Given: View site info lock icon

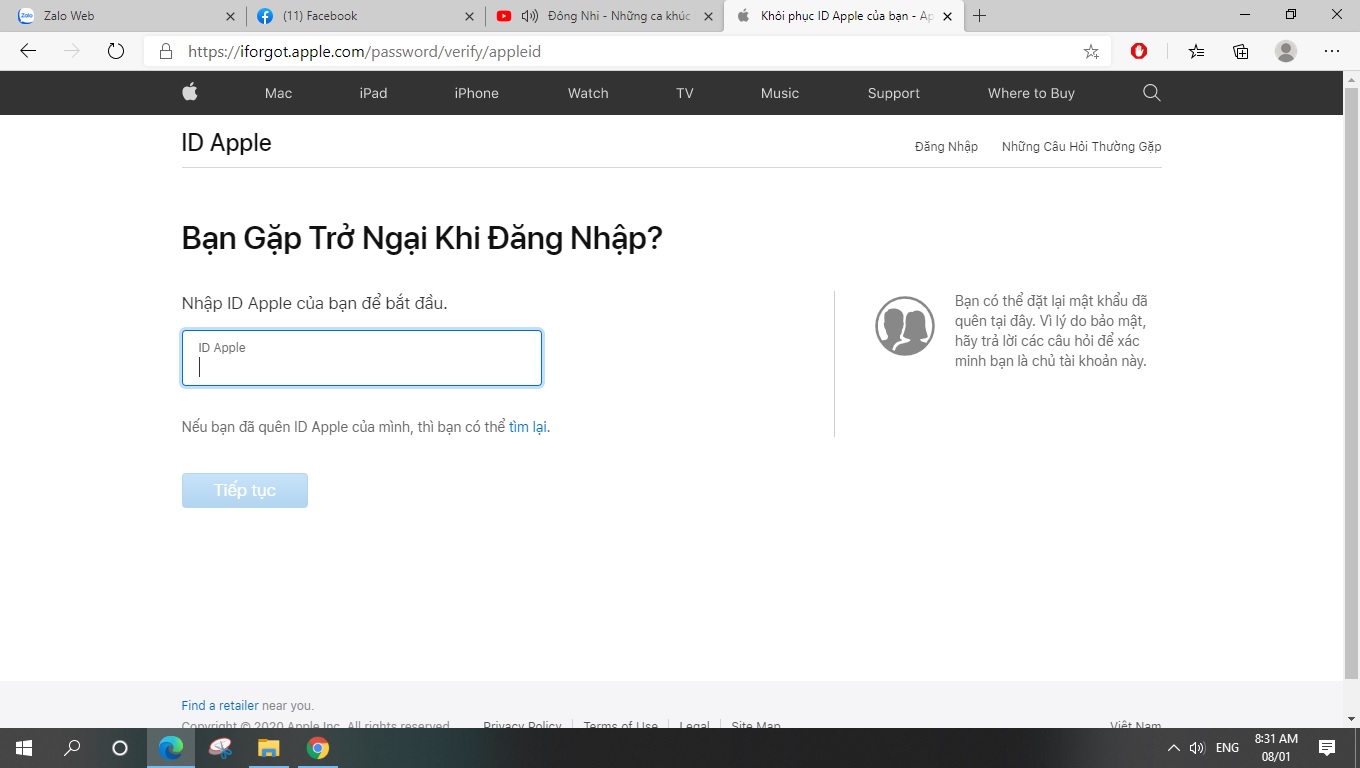Looking at the screenshot, I should [x=166, y=51].
